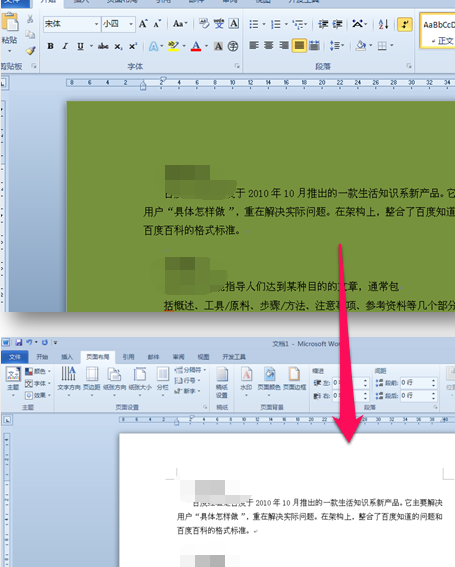This screenshot has height=567, width=455.
Task: Select the Format Painter brush
Action: [30, 50]
